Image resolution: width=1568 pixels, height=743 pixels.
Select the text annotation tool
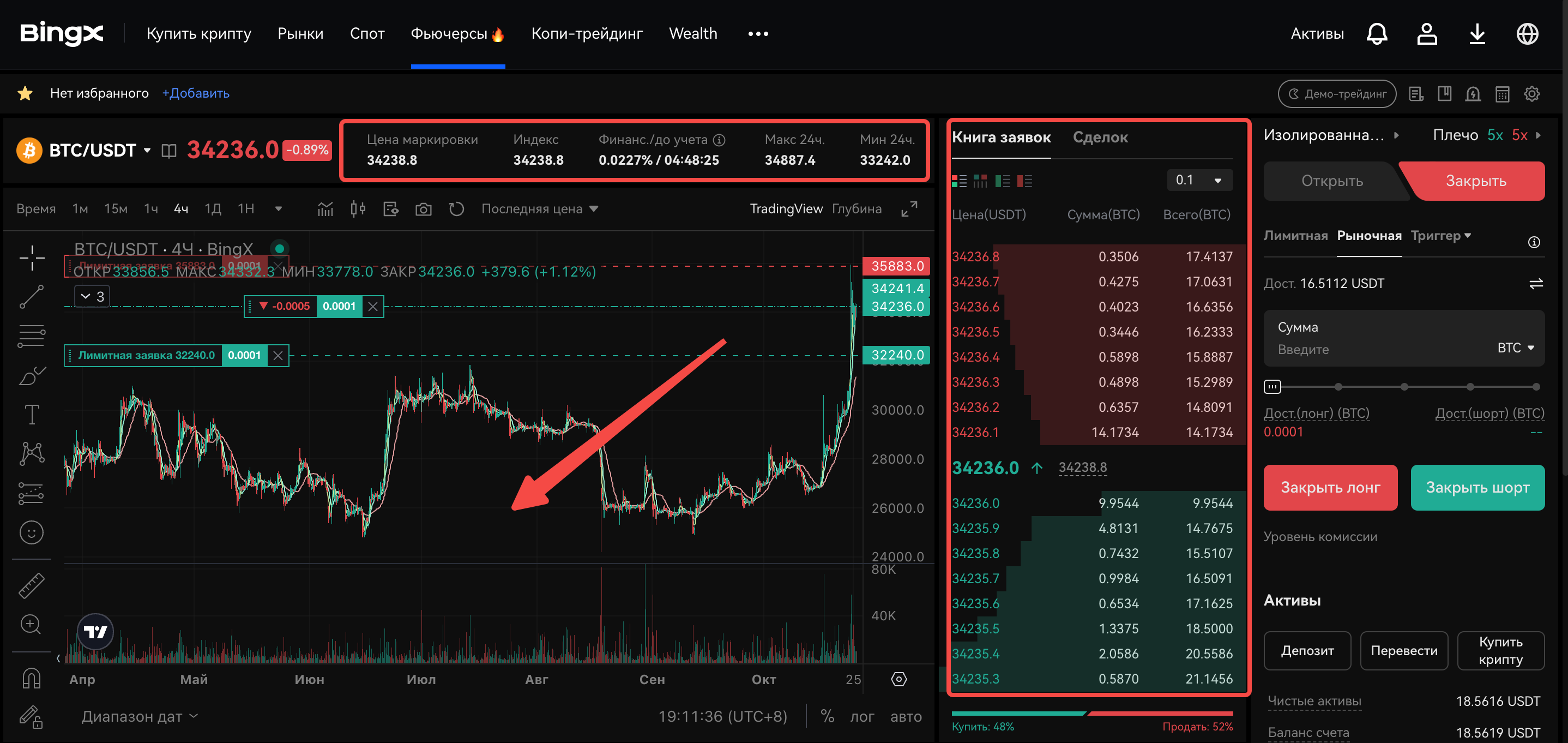pyautogui.click(x=31, y=415)
